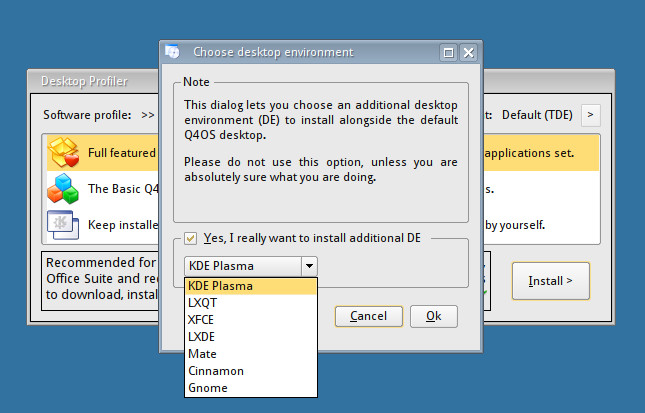This screenshot has height=413, width=645.
Task: Click the Note text about Q4OS desktop
Action: click(x=321, y=120)
